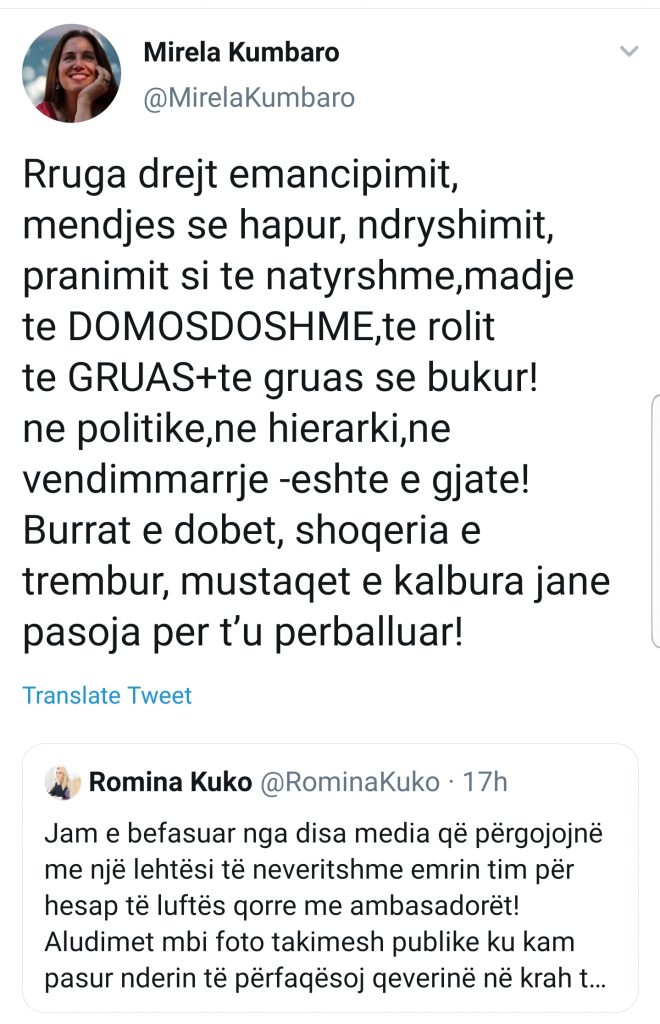Click the 17h timestamp

pos(487,782)
